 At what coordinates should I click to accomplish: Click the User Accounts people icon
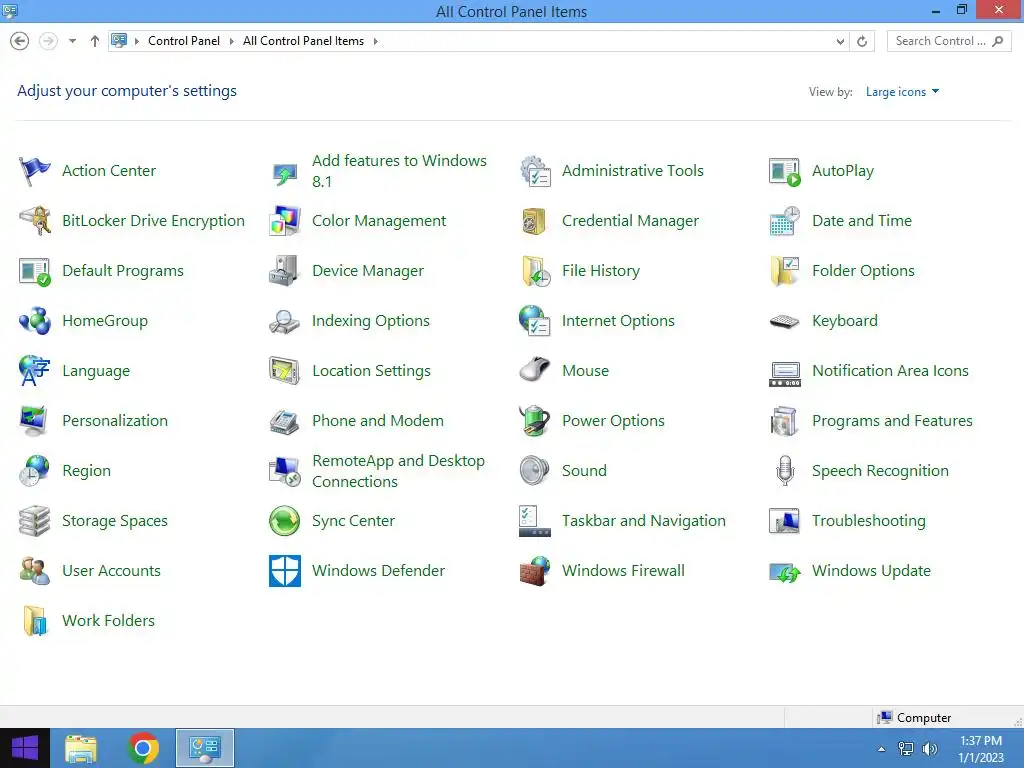click(35, 571)
